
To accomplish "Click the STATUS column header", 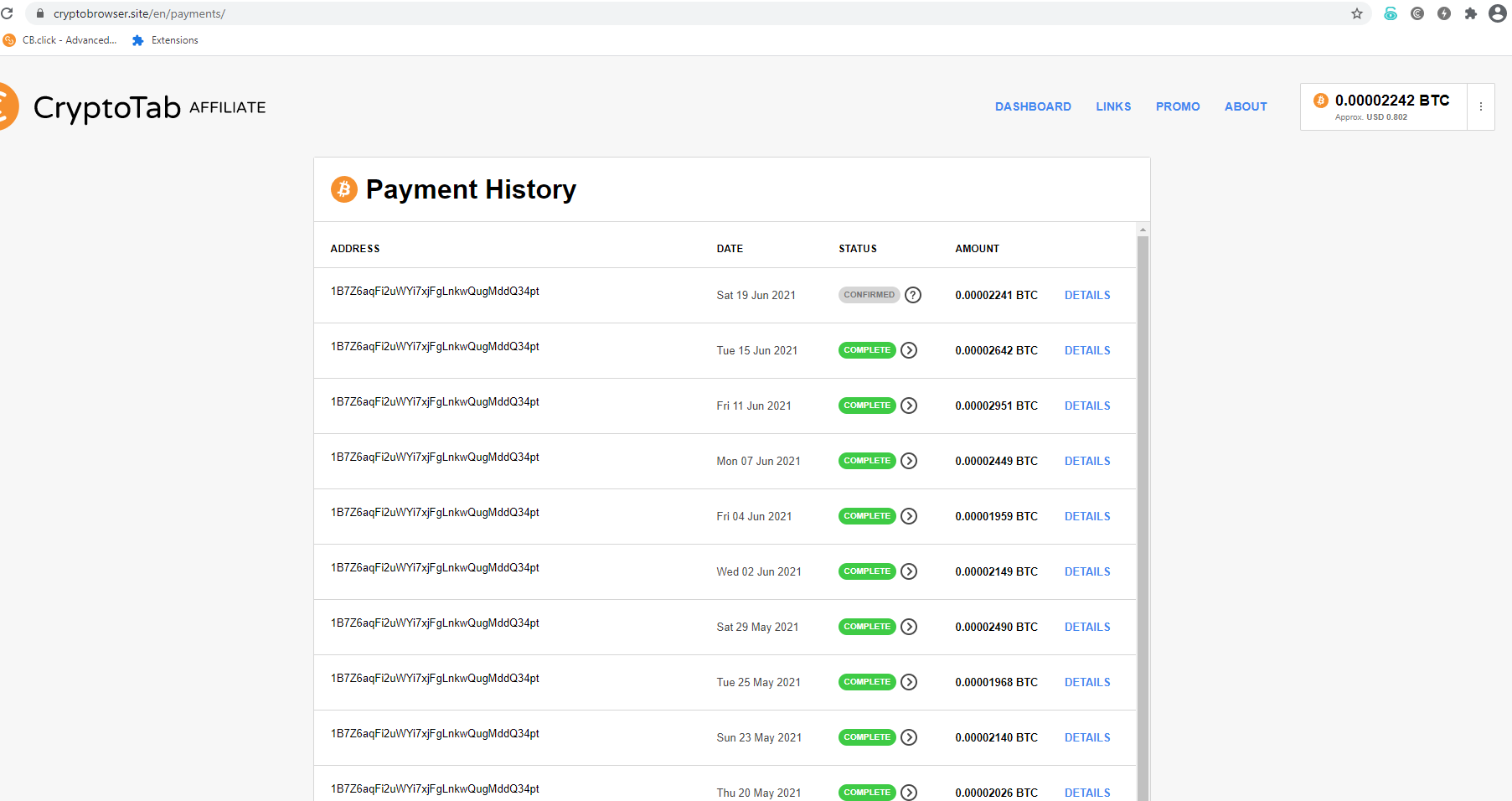I will coord(858,249).
